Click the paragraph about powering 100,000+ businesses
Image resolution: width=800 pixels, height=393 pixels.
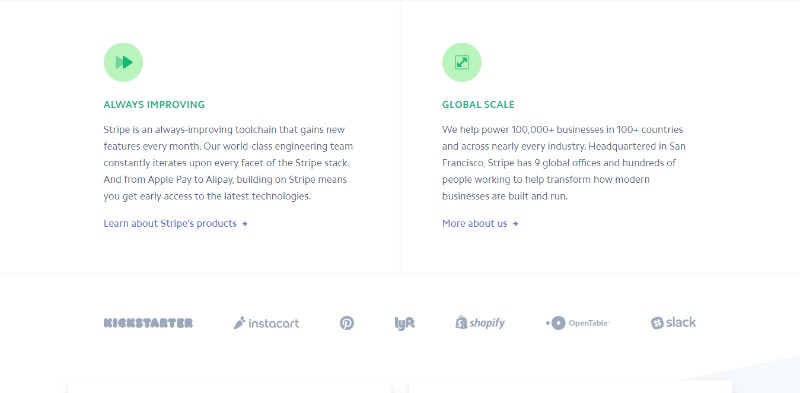564,163
